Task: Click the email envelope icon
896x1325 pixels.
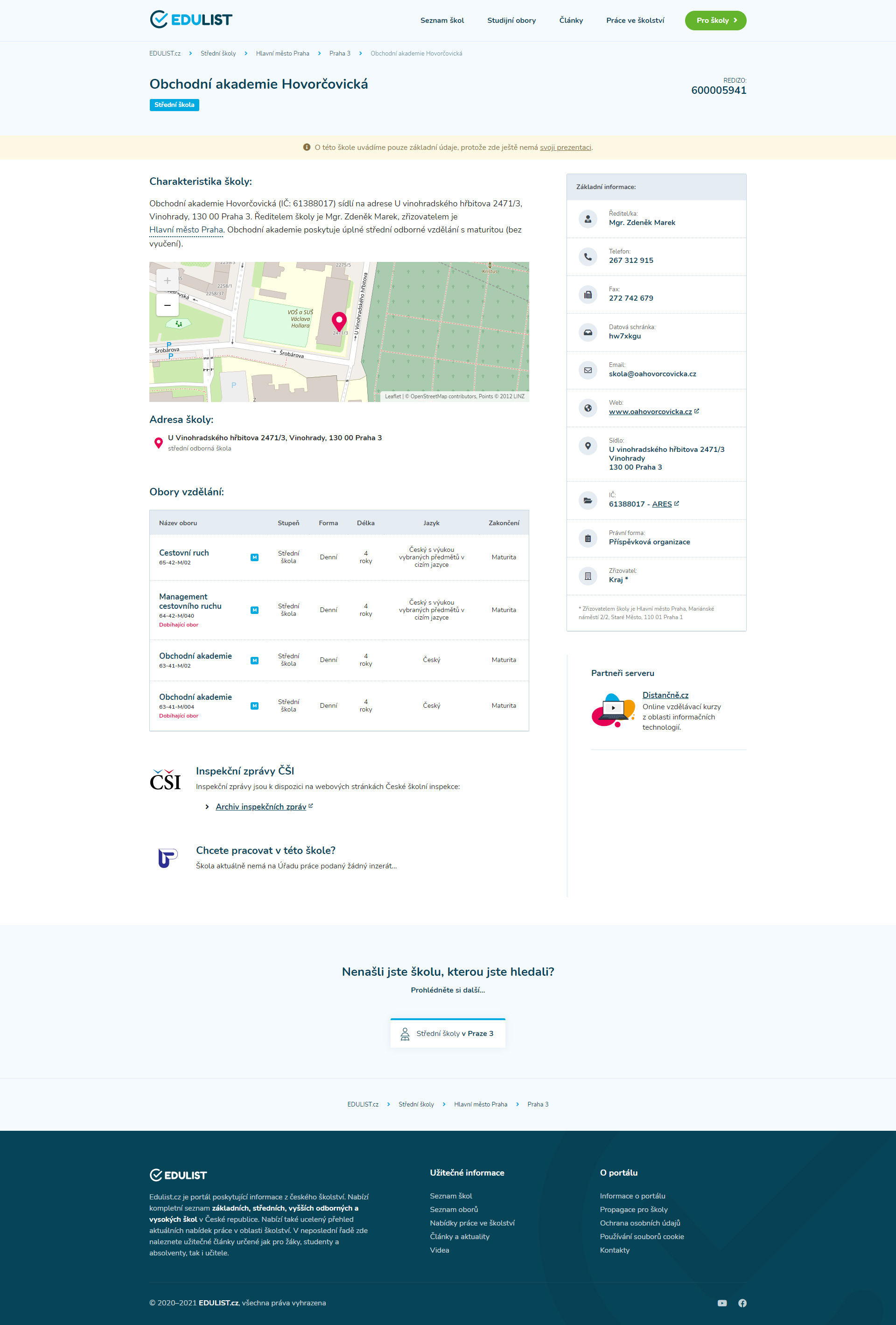Action: point(588,370)
